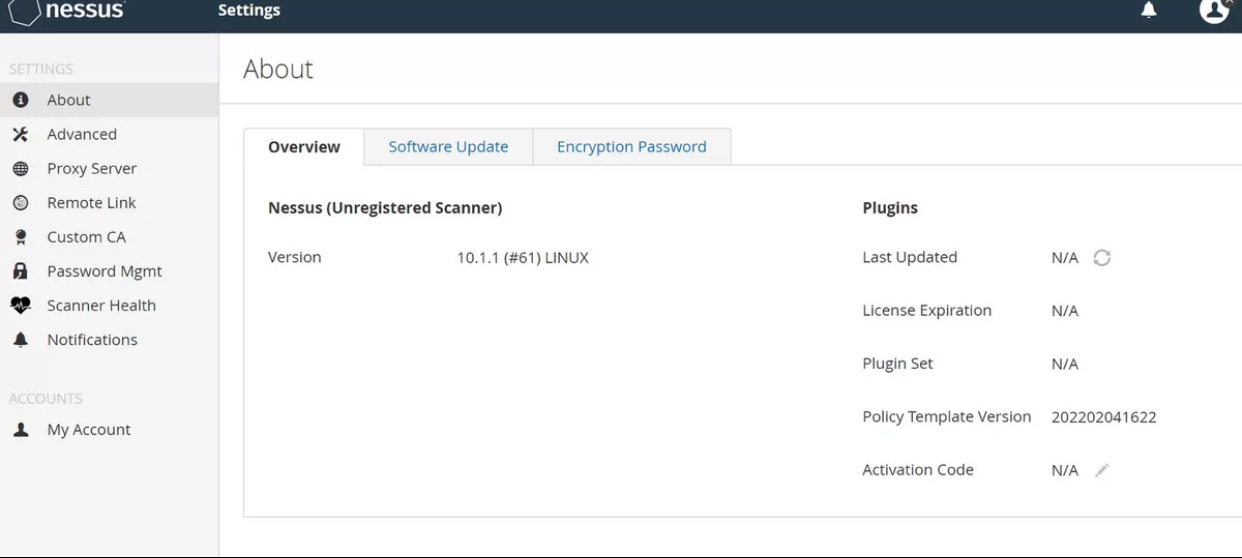Click the SETTINGS section header in sidebar
Viewport: 1242px width, 558px height.
click(41, 70)
